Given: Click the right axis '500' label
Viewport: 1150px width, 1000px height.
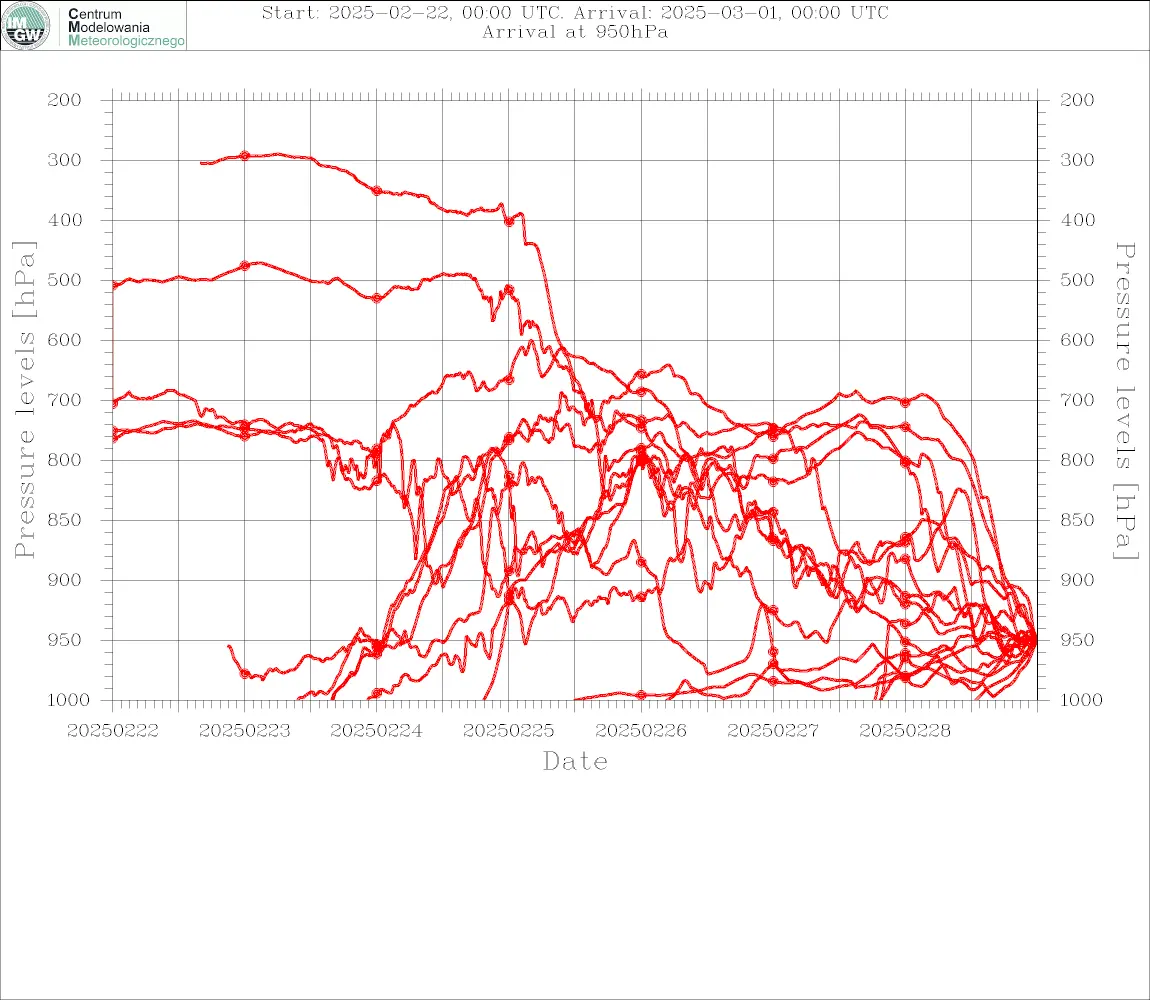Looking at the screenshot, I should point(1077,280).
